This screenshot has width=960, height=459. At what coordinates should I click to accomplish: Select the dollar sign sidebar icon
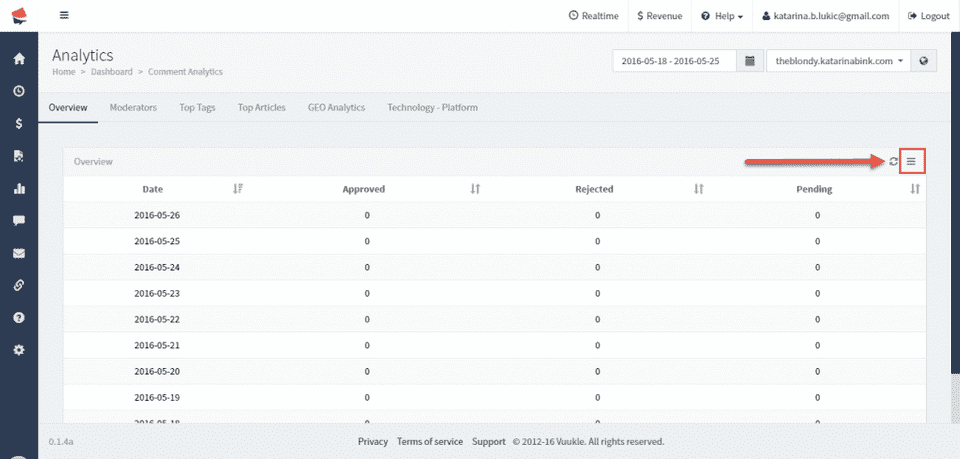point(18,124)
